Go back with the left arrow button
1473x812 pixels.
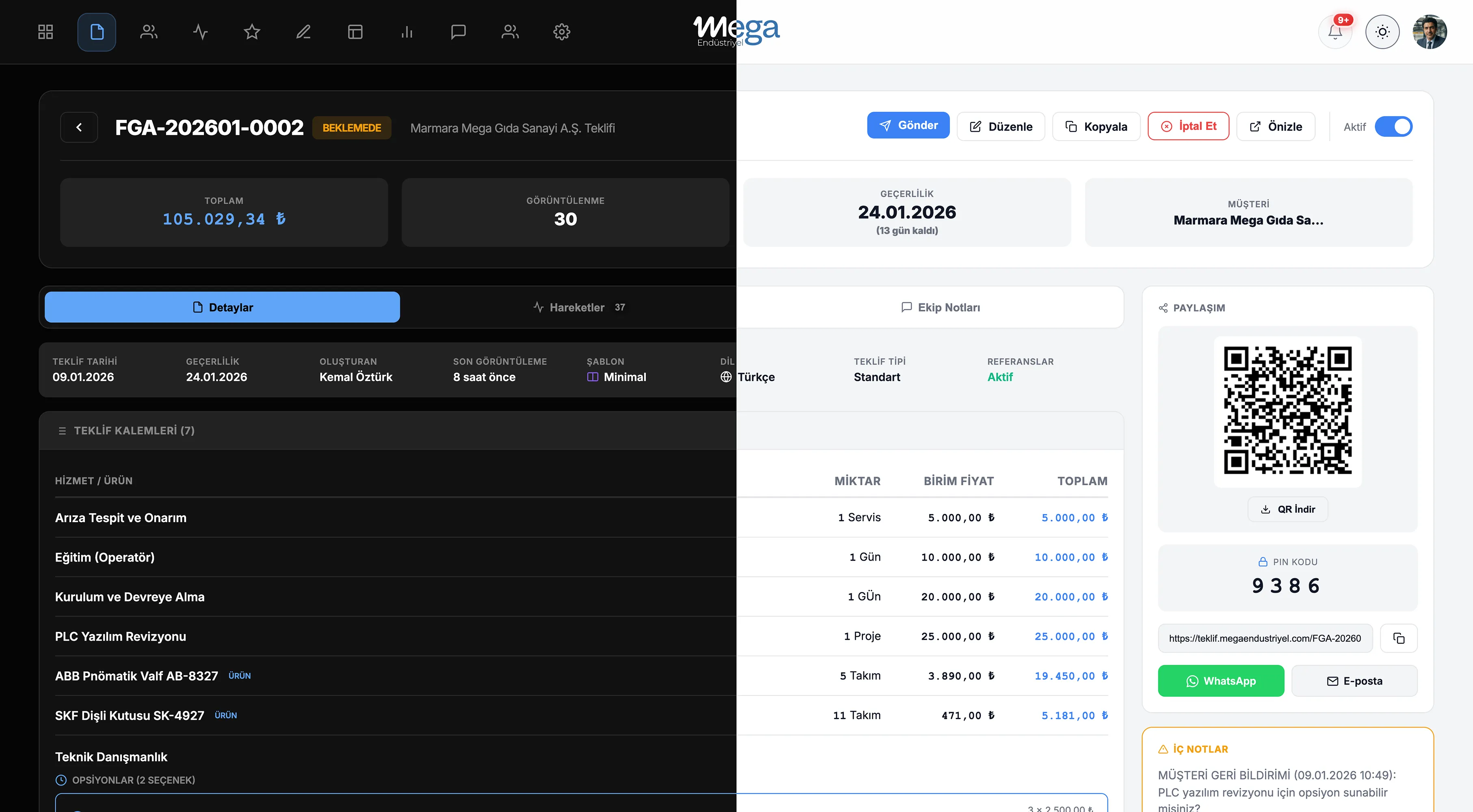coord(79,127)
